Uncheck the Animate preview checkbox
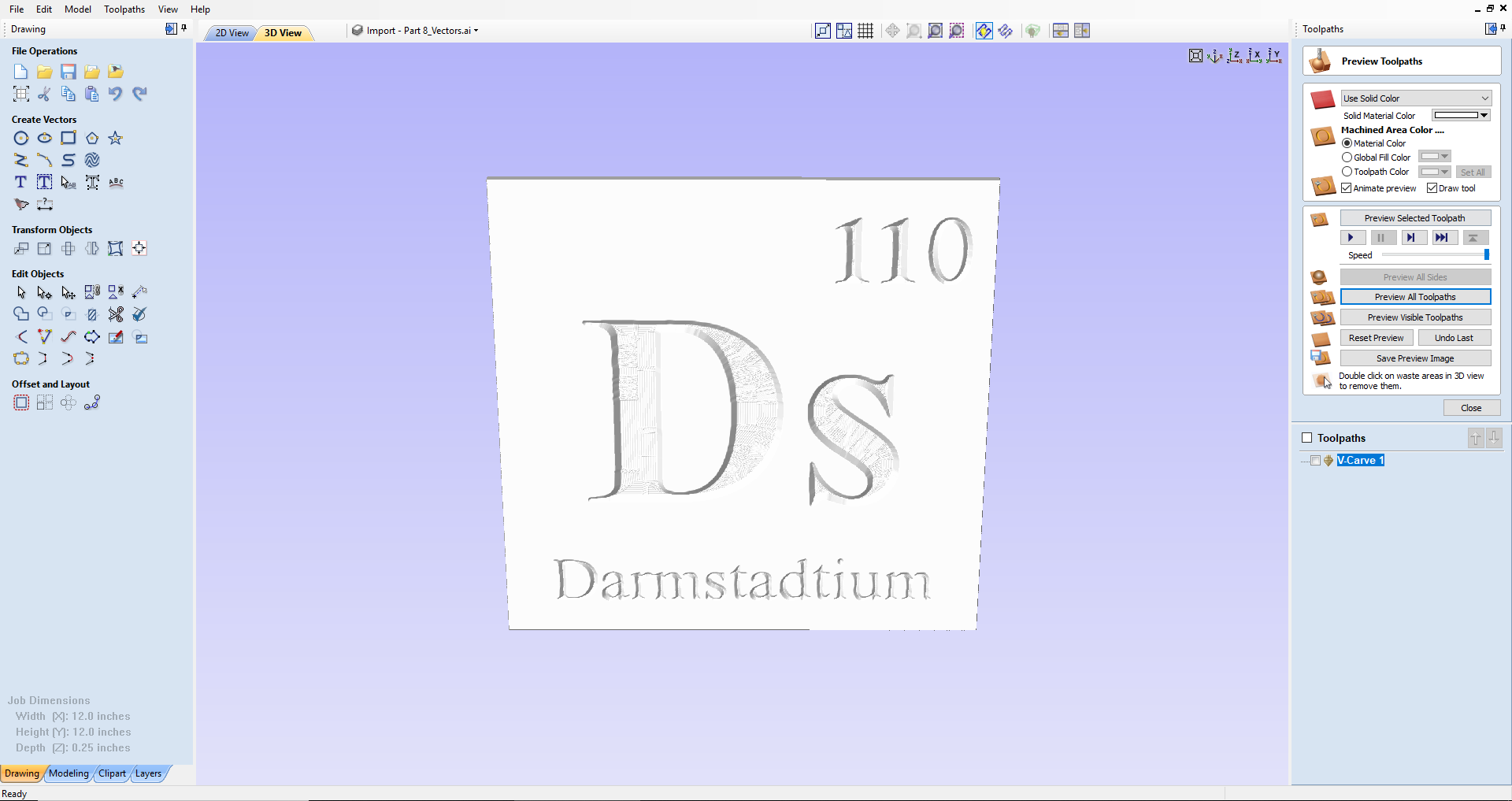This screenshot has width=1512, height=801. coord(1347,188)
